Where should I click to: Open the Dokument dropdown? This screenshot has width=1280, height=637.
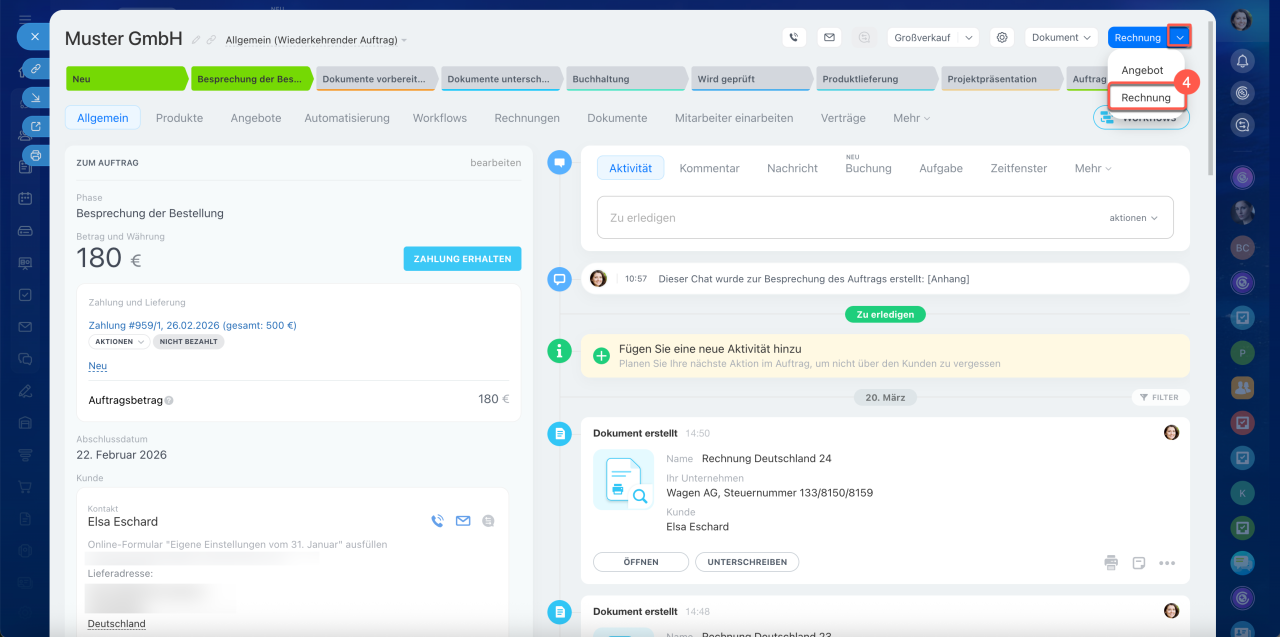click(1061, 37)
